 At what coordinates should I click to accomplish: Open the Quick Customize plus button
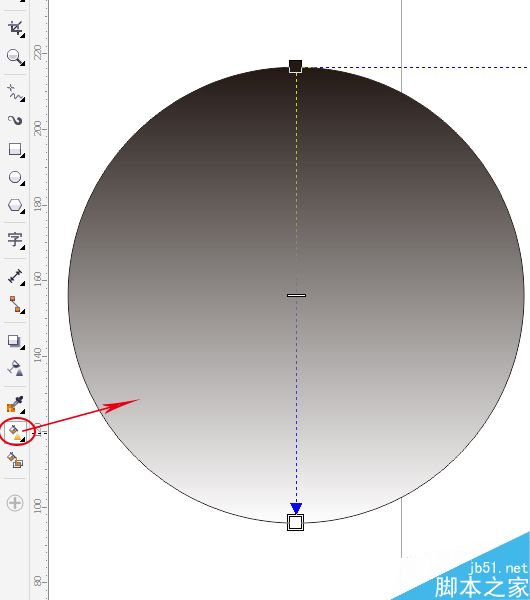click(x=15, y=503)
